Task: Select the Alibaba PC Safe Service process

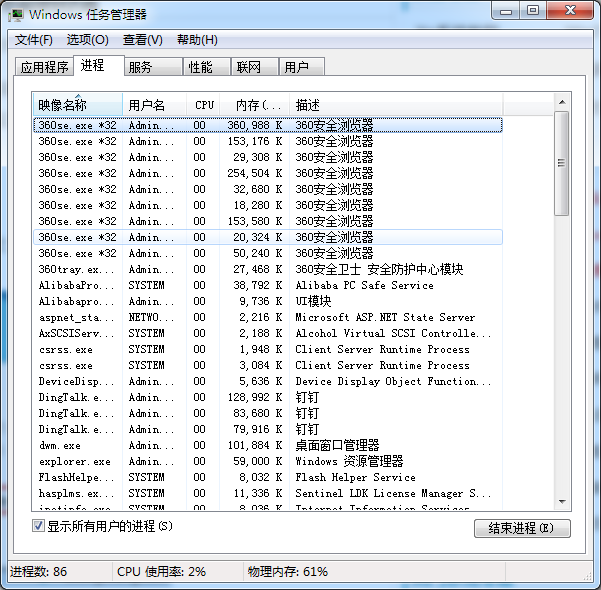Action: click(x=268, y=285)
